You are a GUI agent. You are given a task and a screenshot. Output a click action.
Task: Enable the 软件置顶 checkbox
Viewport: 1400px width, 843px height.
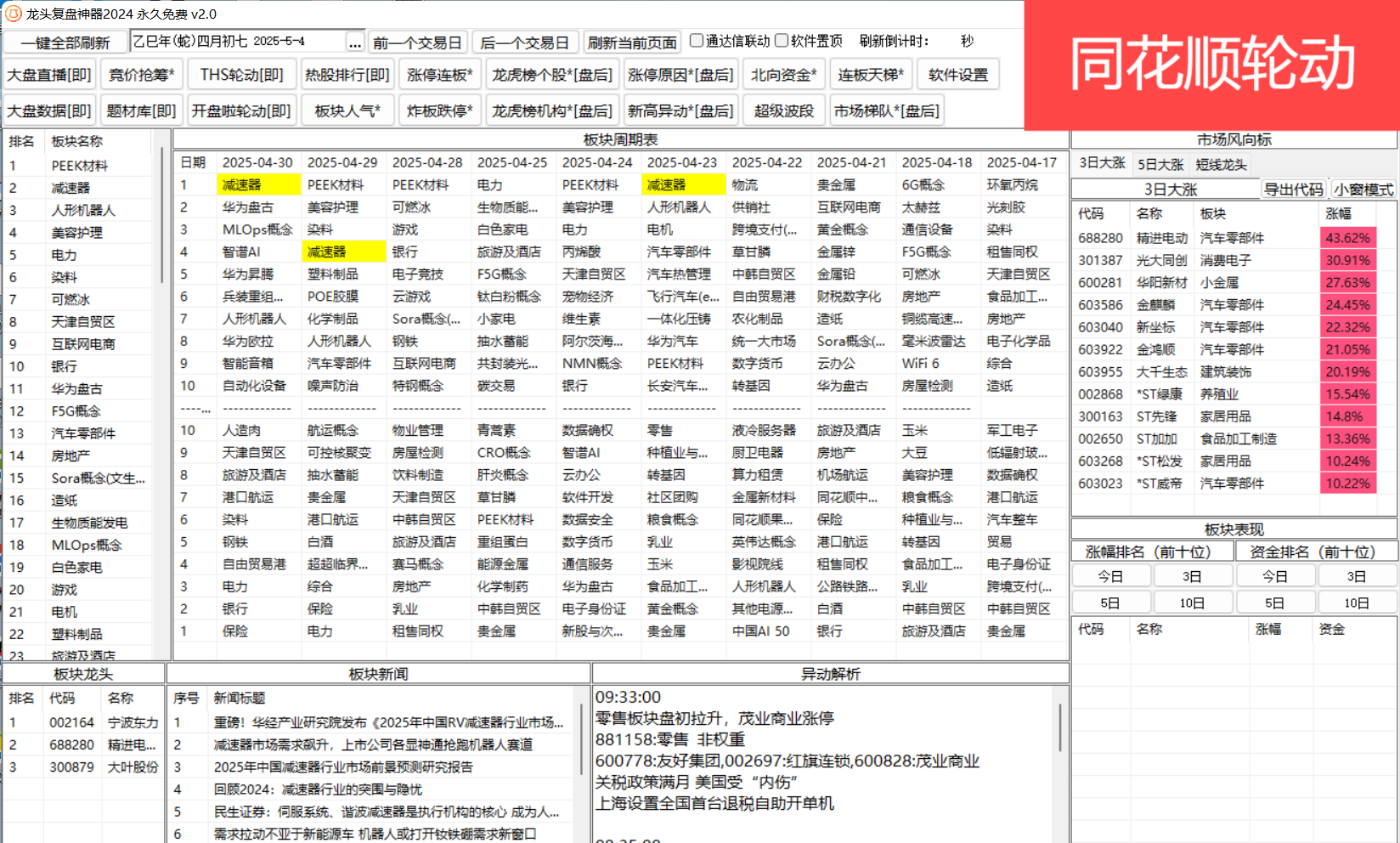tap(782, 41)
